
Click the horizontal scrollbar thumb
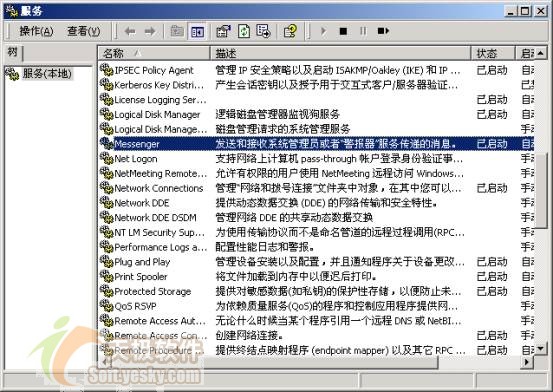tap(274, 362)
